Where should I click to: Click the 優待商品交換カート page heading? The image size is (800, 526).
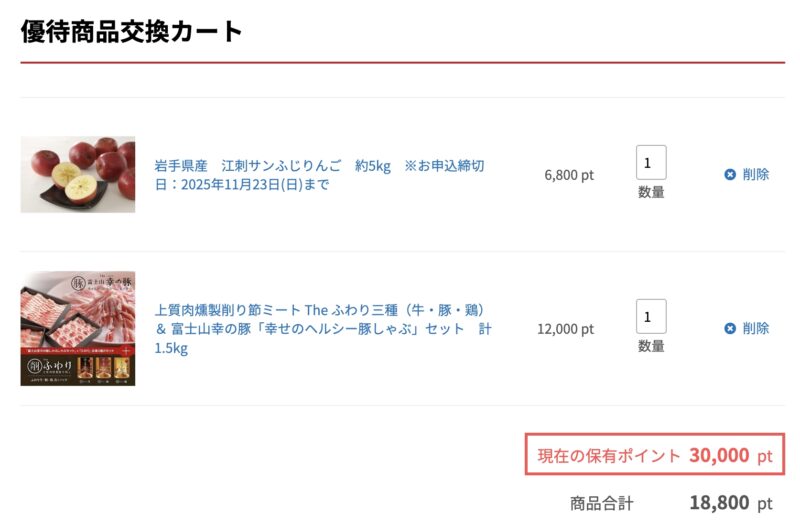point(132,31)
